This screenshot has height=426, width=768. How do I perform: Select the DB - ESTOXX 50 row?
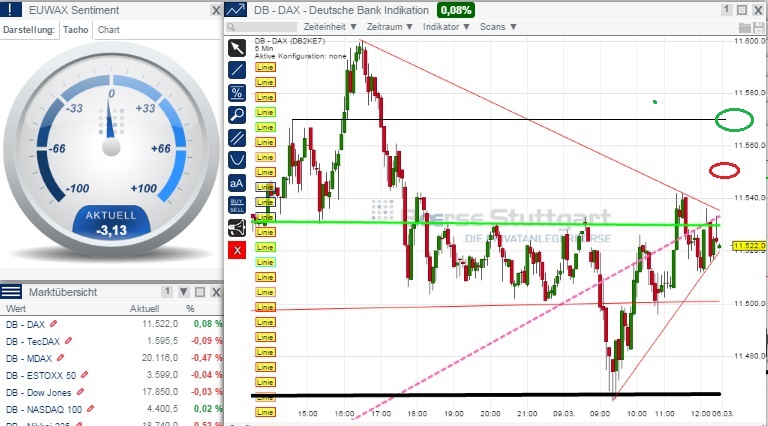(112, 375)
